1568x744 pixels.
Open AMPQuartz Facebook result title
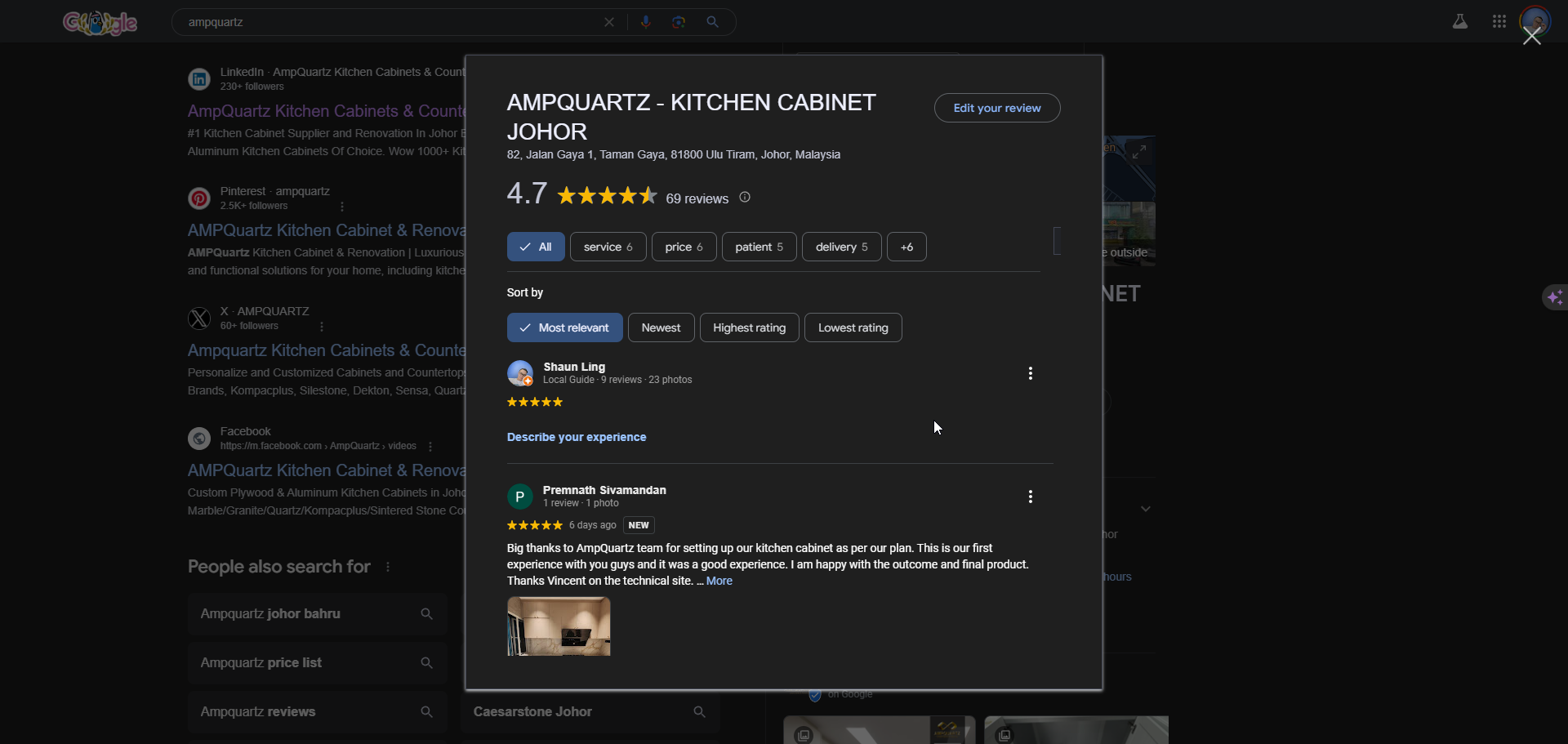[326, 470]
